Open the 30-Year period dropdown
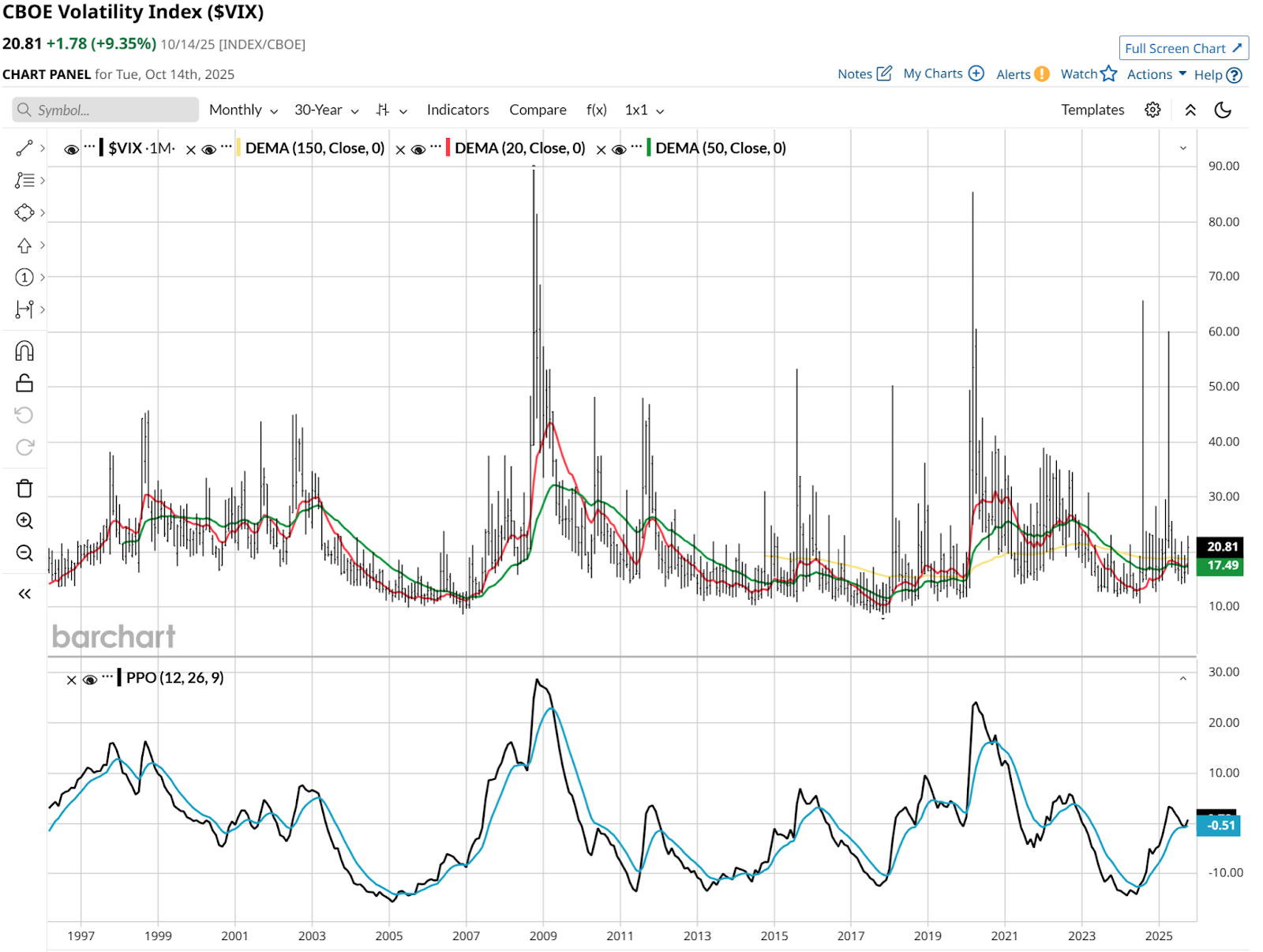The height and width of the screenshot is (952, 1263). (x=327, y=111)
